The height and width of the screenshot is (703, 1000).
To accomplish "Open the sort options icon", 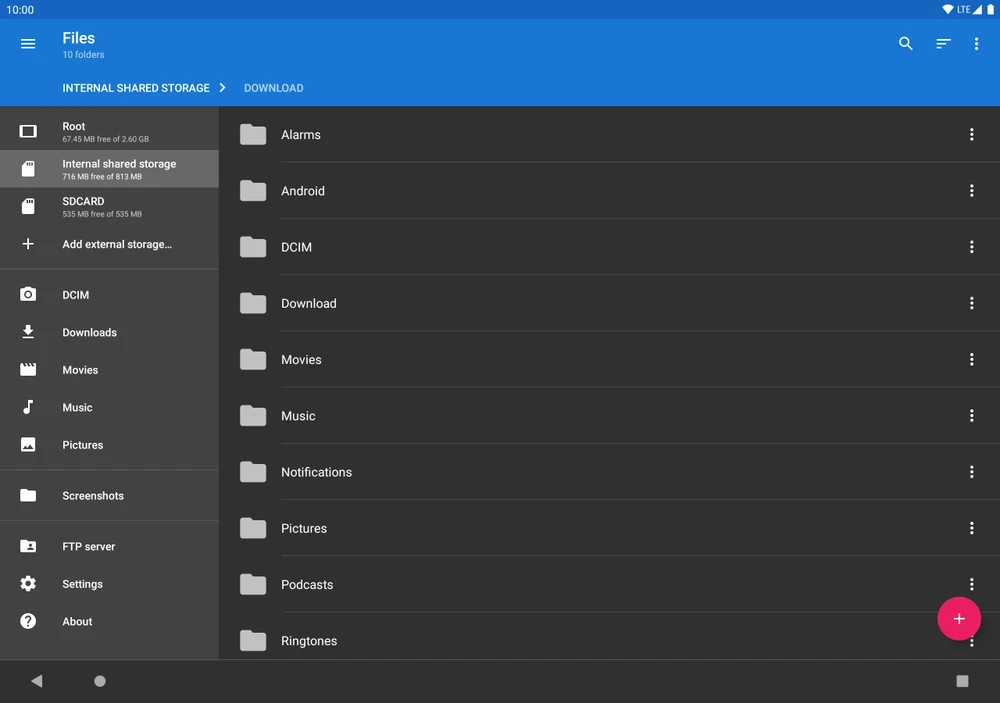I will (943, 44).
